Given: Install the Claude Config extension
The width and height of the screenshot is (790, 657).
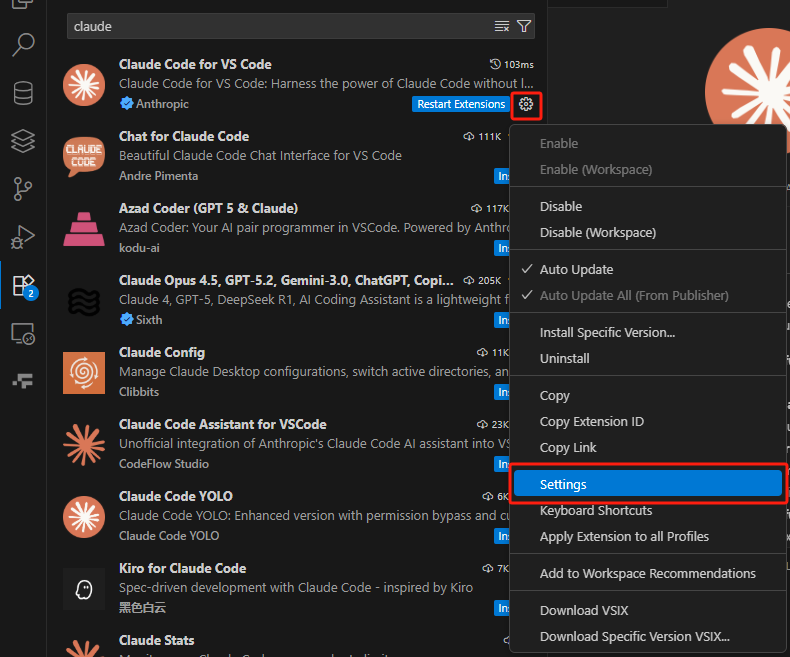Looking at the screenshot, I should tap(502, 392).
